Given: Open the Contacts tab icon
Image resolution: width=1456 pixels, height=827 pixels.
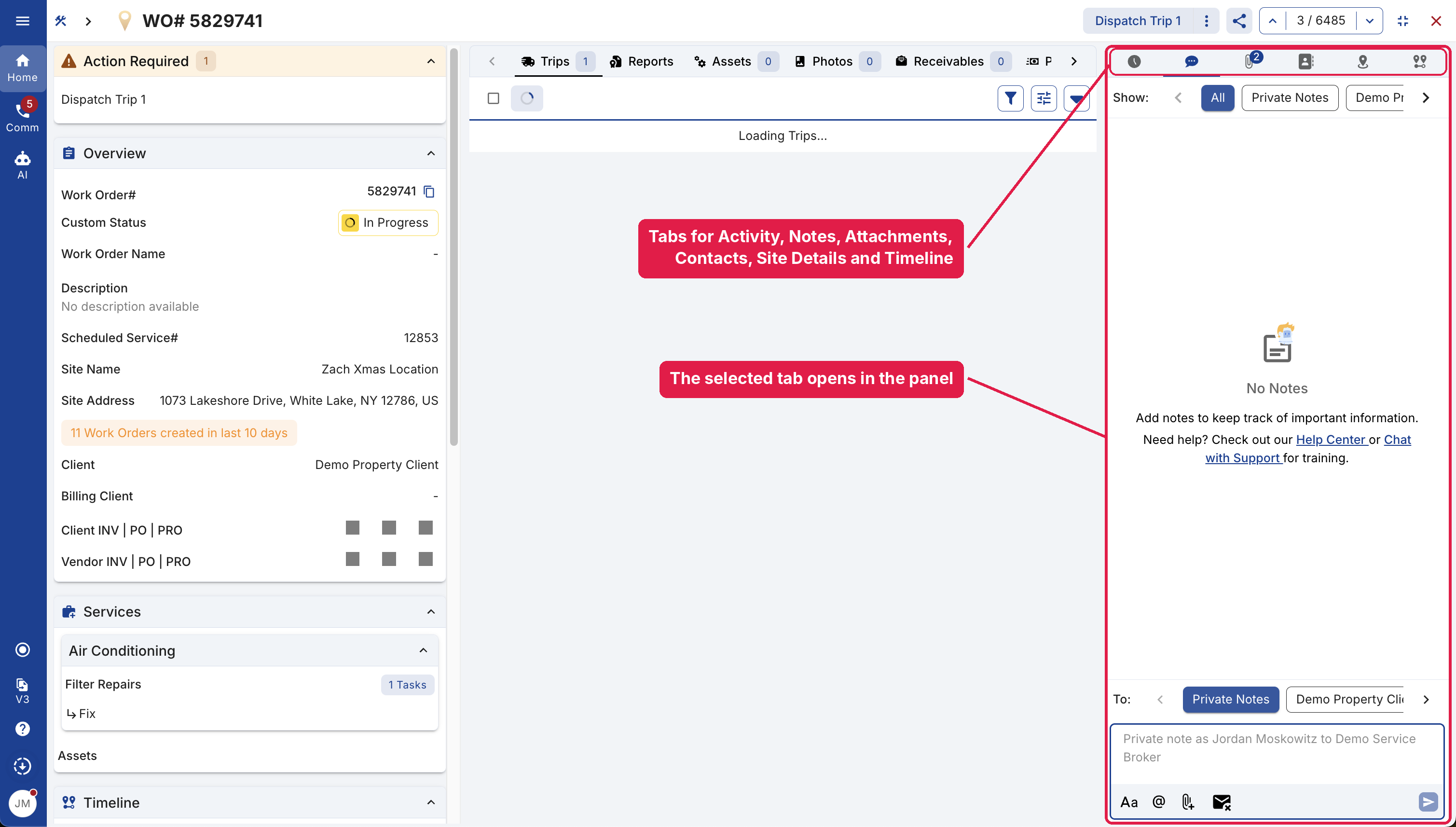Looking at the screenshot, I should point(1305,61).
